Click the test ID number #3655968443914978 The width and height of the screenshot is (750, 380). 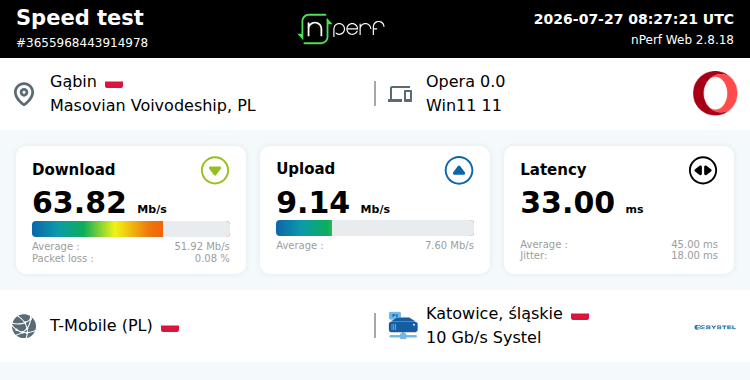click(x=82, y=43)
